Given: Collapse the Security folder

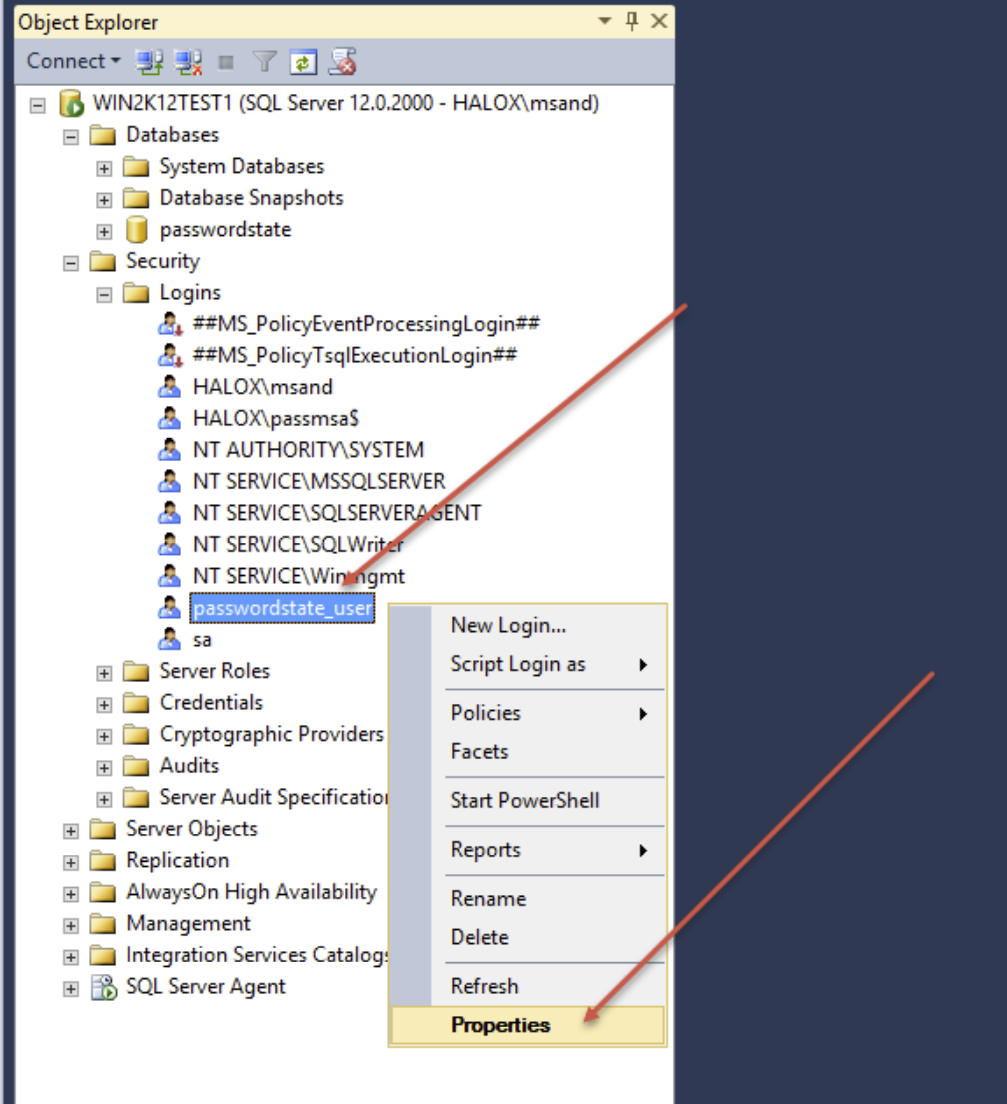Looking at the screenshot, I should pyautogui.click(x=71, y=263).
